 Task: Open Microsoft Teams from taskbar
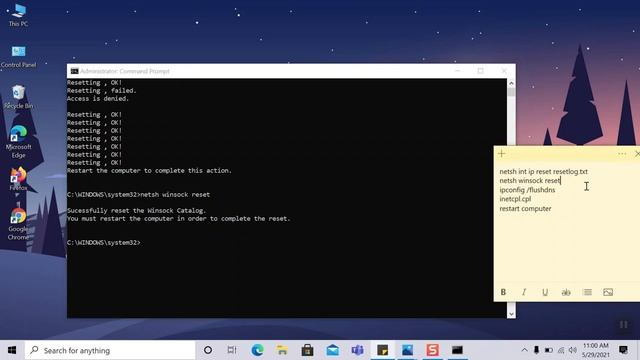click(358, 350)
